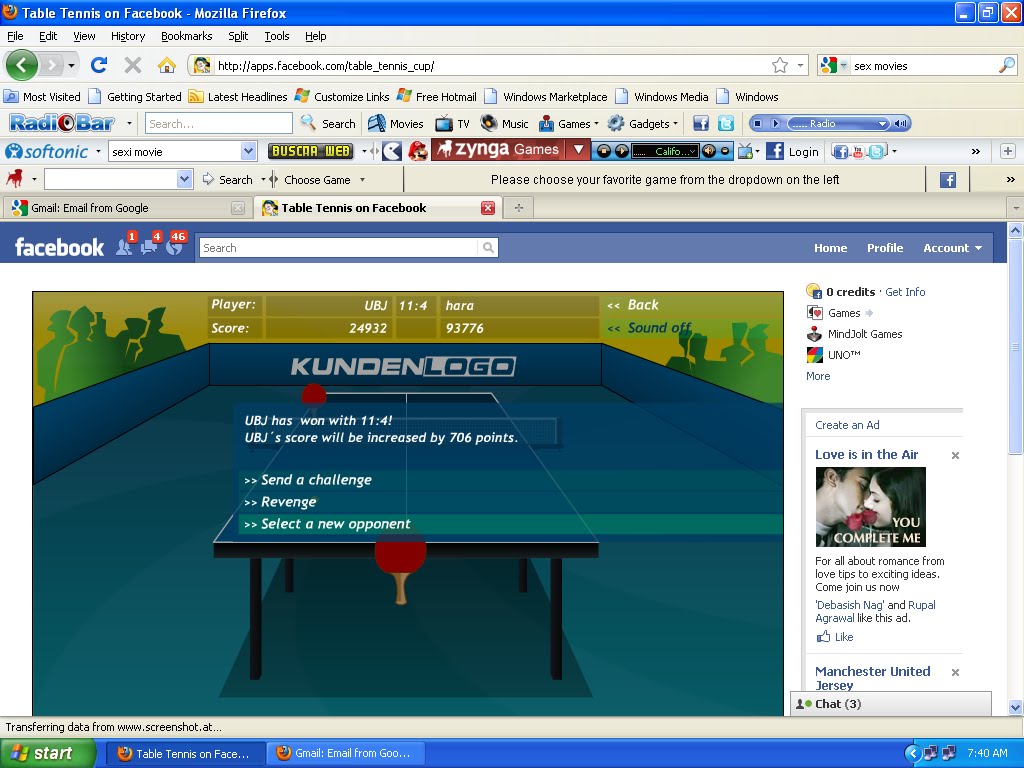Open the Pac-Man game icon
The height and width of the screenshot is (768, 1024).
click(392, 152)
